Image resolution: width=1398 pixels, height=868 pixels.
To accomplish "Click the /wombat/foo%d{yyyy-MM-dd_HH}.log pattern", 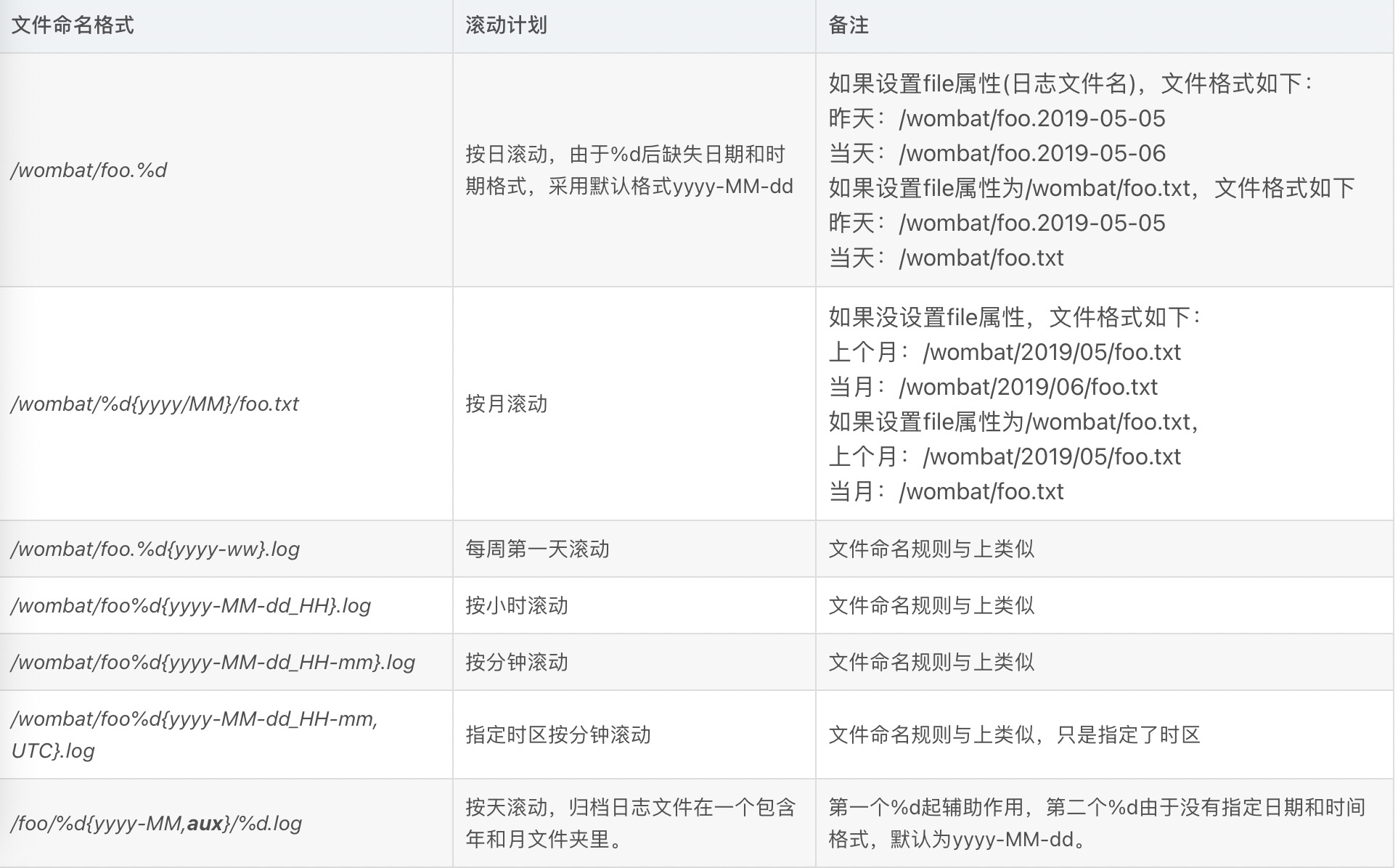I will tap(190, 605).
